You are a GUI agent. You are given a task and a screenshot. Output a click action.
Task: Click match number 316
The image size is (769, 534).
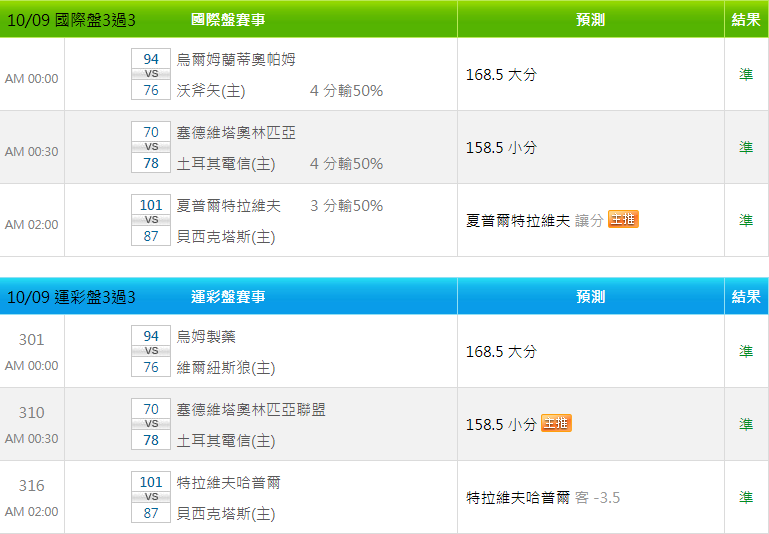point(31,485)
